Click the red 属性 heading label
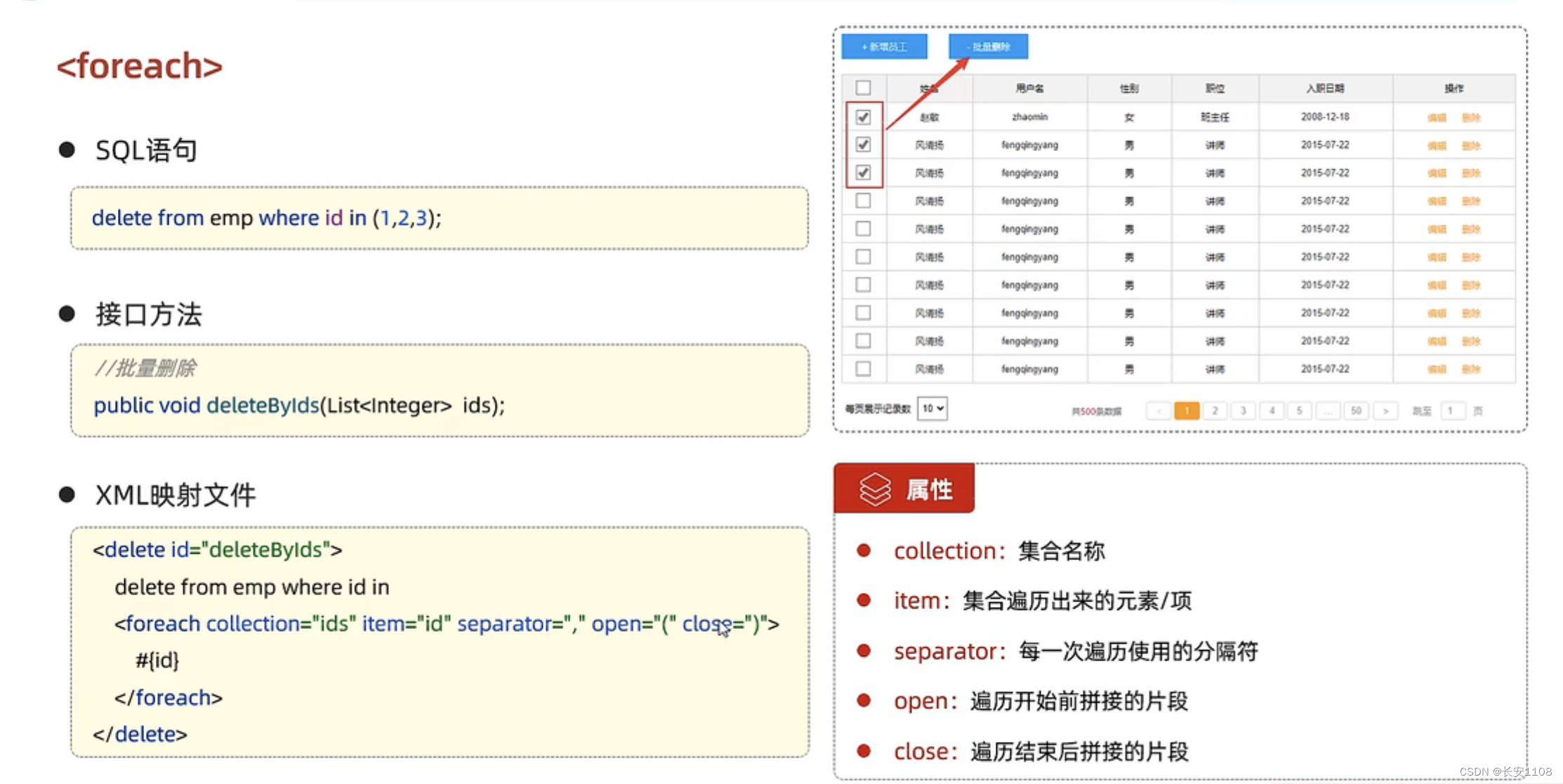The height and width of the screenshot is (784, 1563). (x=929, y=489)
